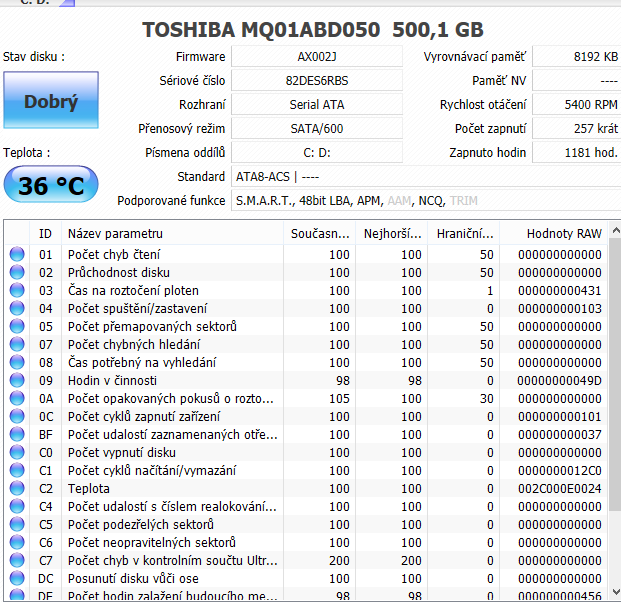Select the row Průchodnost disku
Image resolution: width=621 pixels, height=602 pixels.
point(306,272)
